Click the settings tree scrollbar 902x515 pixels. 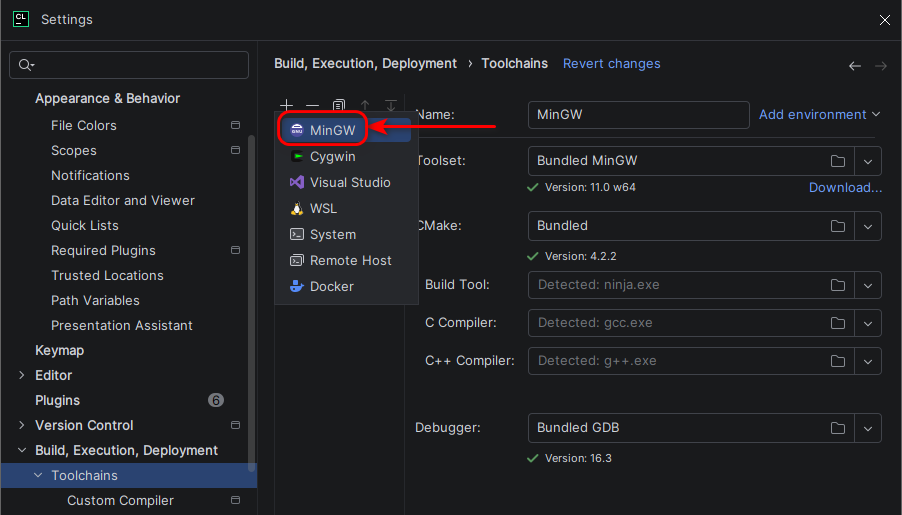click(x=251, y=304)
